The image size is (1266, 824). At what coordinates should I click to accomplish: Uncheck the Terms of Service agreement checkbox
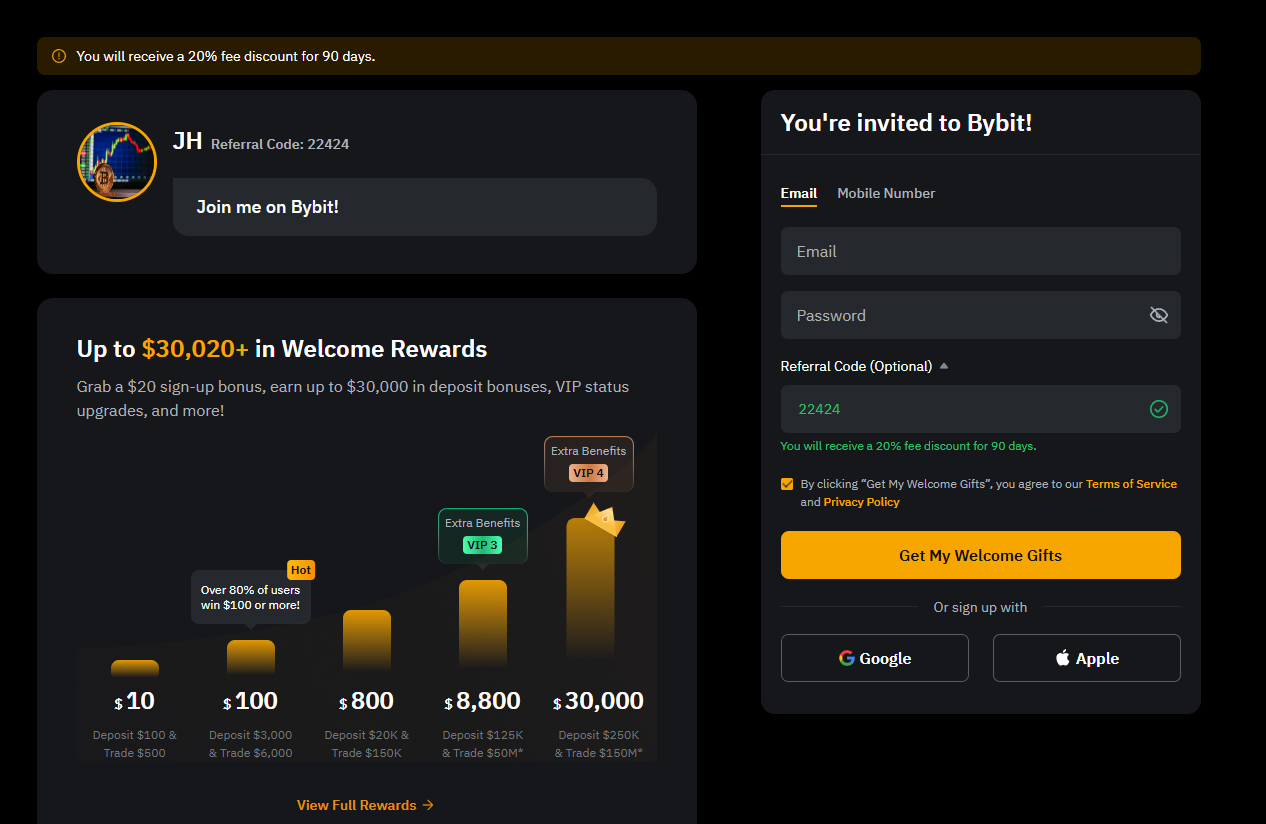pos(787,484)
